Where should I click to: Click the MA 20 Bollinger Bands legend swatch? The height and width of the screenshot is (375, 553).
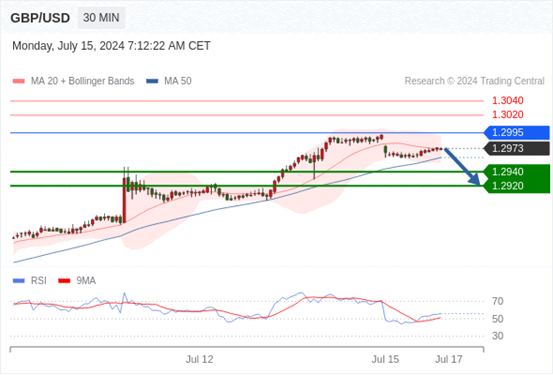19,81
